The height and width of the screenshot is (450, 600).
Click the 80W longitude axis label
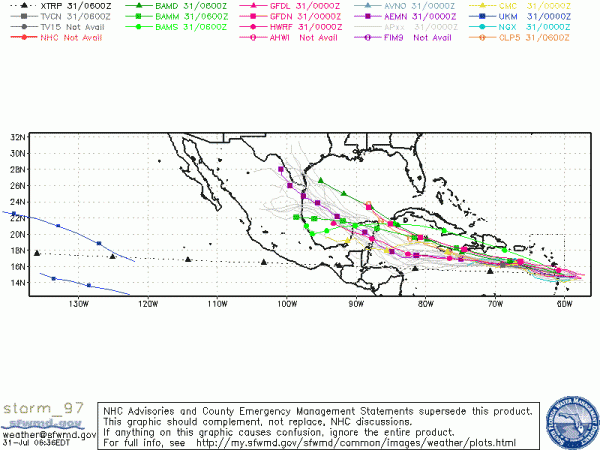(x=426, y=304)
